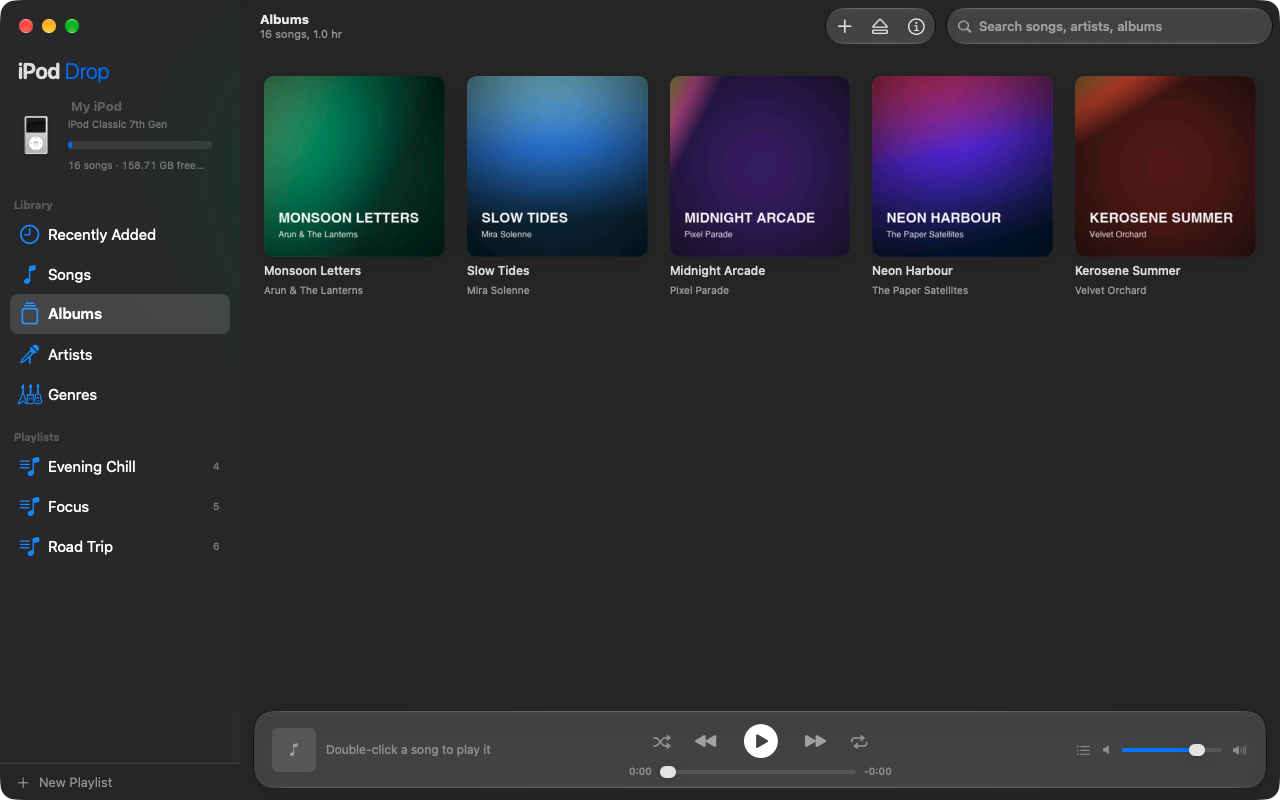Click the Midnight Arcade title below its cover
1280x800 pixels.
[717, 271]
